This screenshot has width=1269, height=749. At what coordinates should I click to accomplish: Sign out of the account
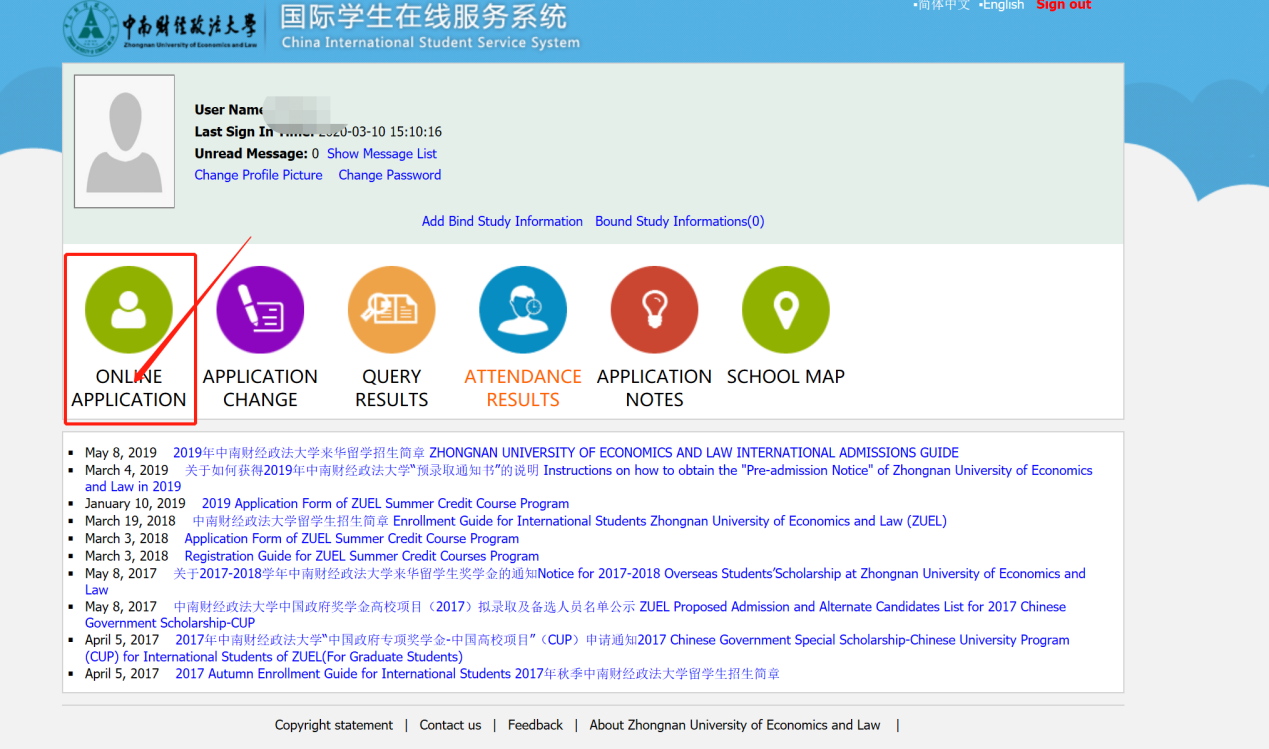click(x=1063, y=5)
